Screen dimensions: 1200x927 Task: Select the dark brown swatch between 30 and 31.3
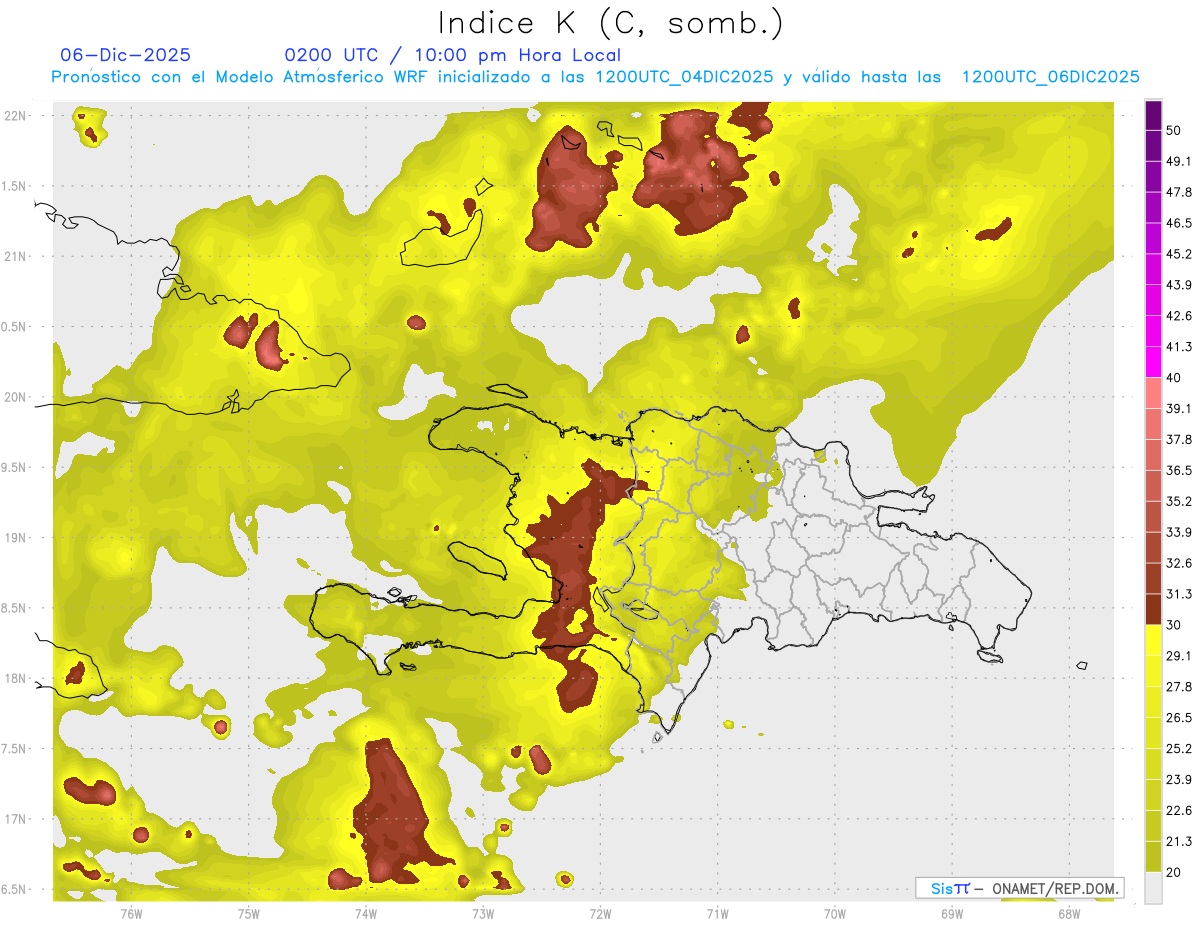[1153, 609]
